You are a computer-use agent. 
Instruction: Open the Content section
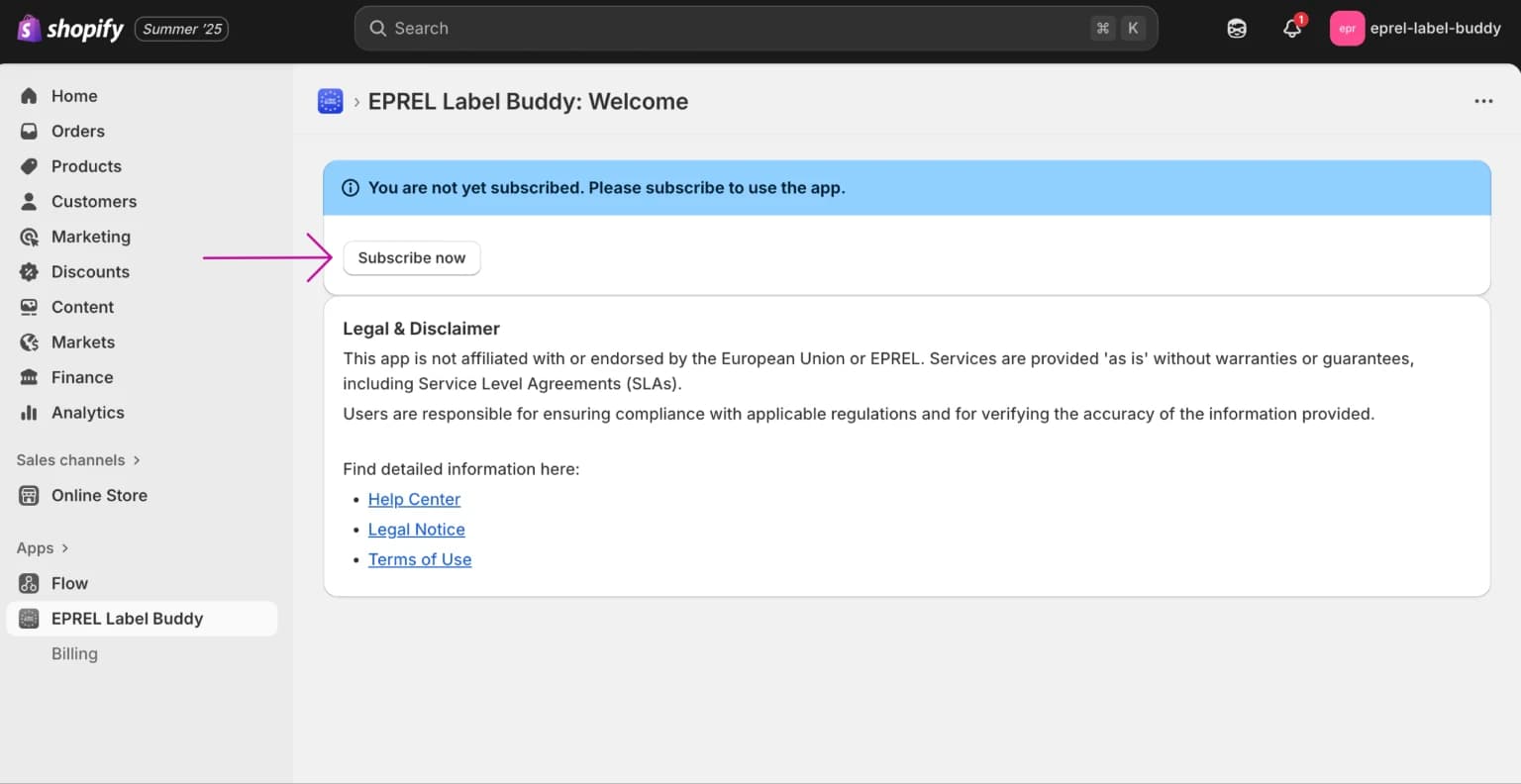click(x=82, y=307)
